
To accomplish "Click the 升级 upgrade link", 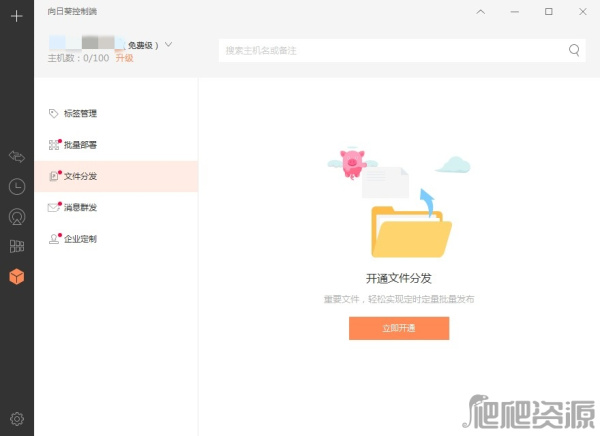I will (124, 58).
